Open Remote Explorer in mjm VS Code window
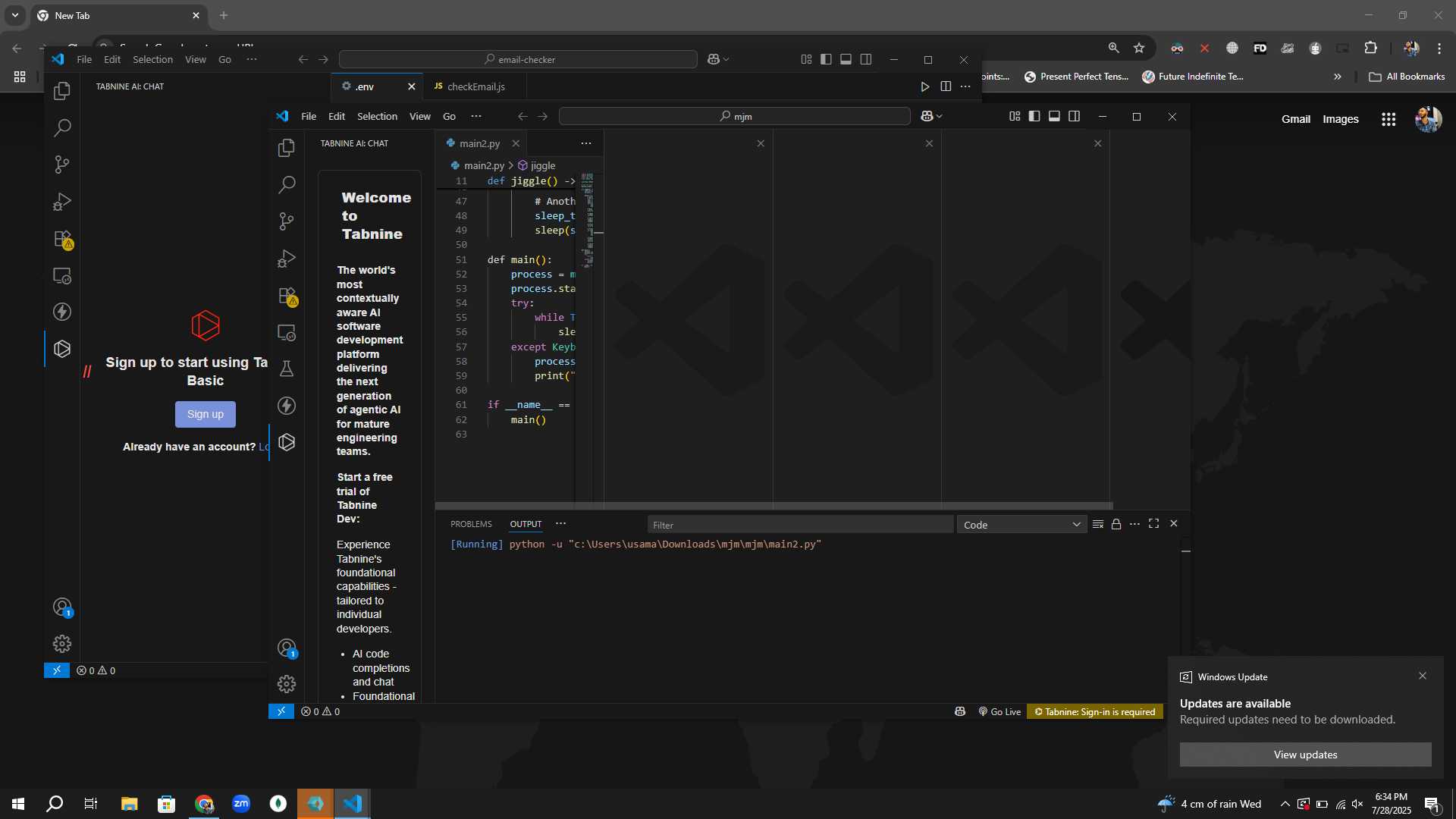 pyautogui.click(x=287, y=332)
